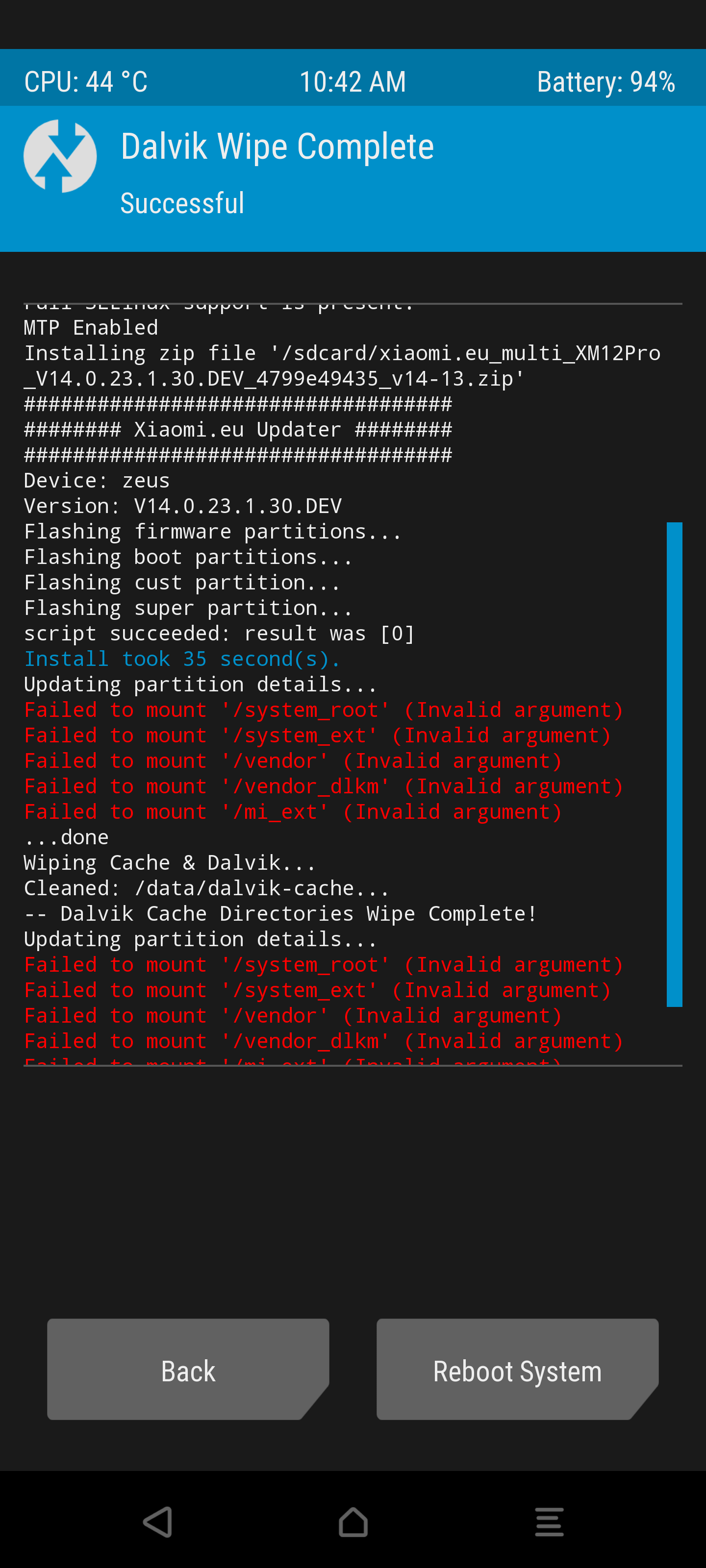Tap the Dalvik Wipe Complete title
The height and width of the screenshot is (1568, 706).
pyautogui.click(x=277, y=147)
